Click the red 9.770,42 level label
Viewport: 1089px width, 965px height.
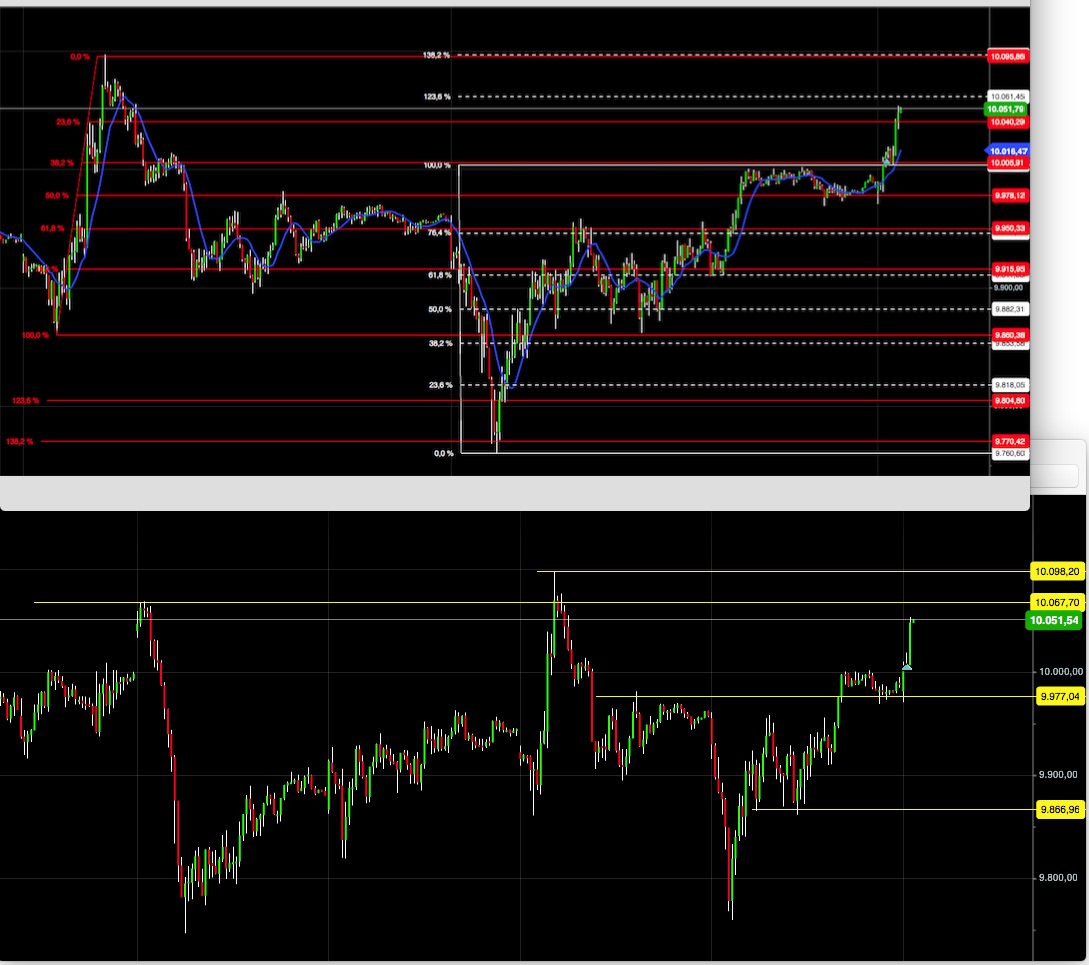pos(1008,440)
